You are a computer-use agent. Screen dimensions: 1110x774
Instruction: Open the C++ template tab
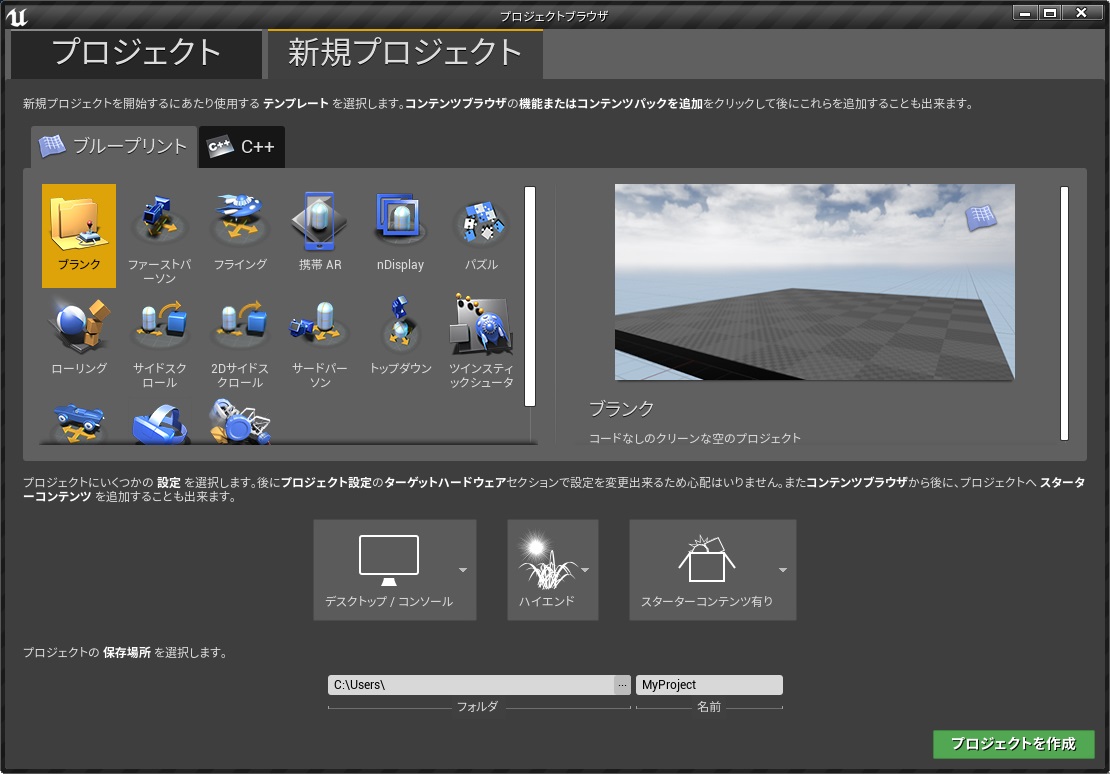[x=241, y=147]
